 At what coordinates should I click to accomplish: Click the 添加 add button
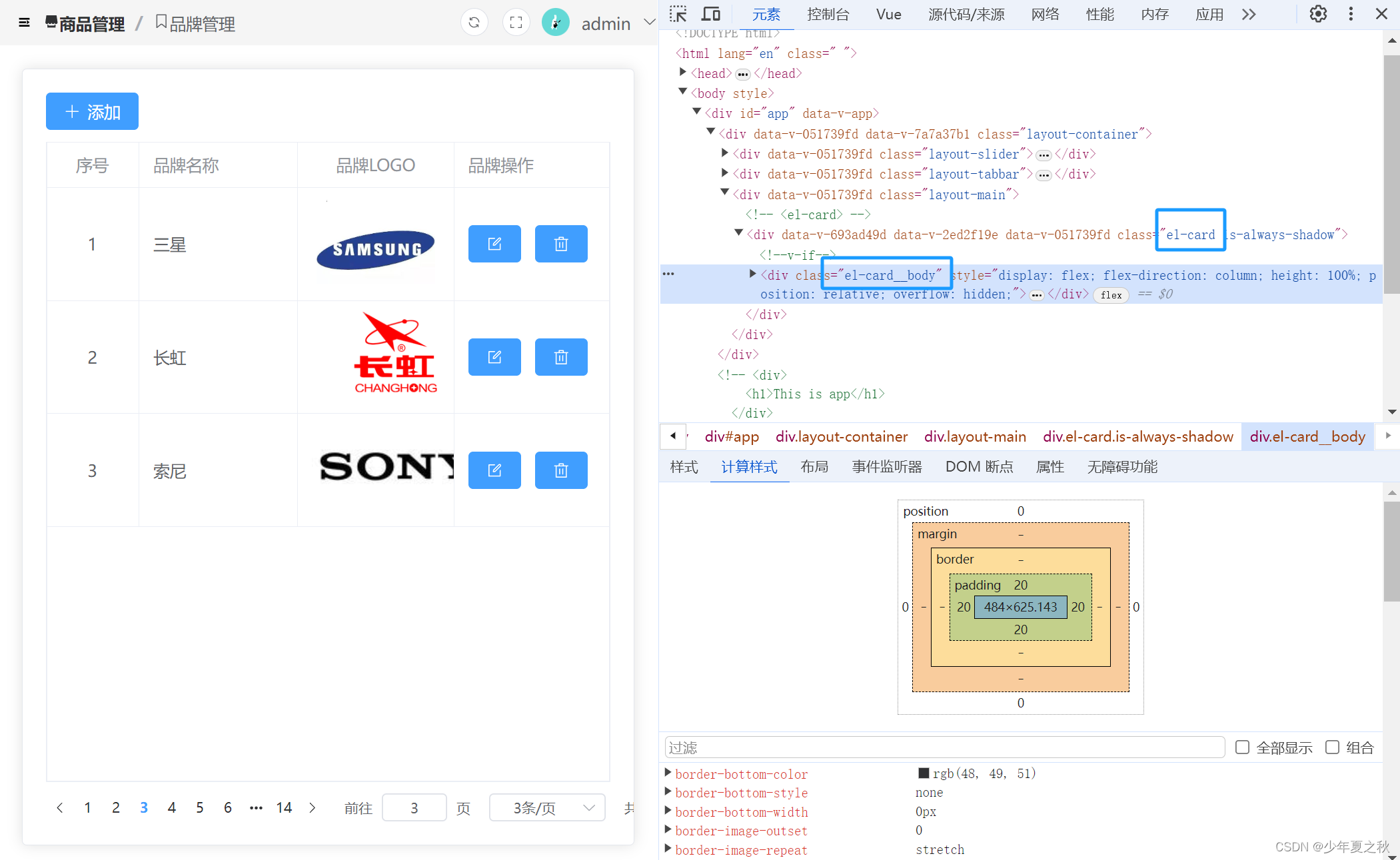point(92,111)
